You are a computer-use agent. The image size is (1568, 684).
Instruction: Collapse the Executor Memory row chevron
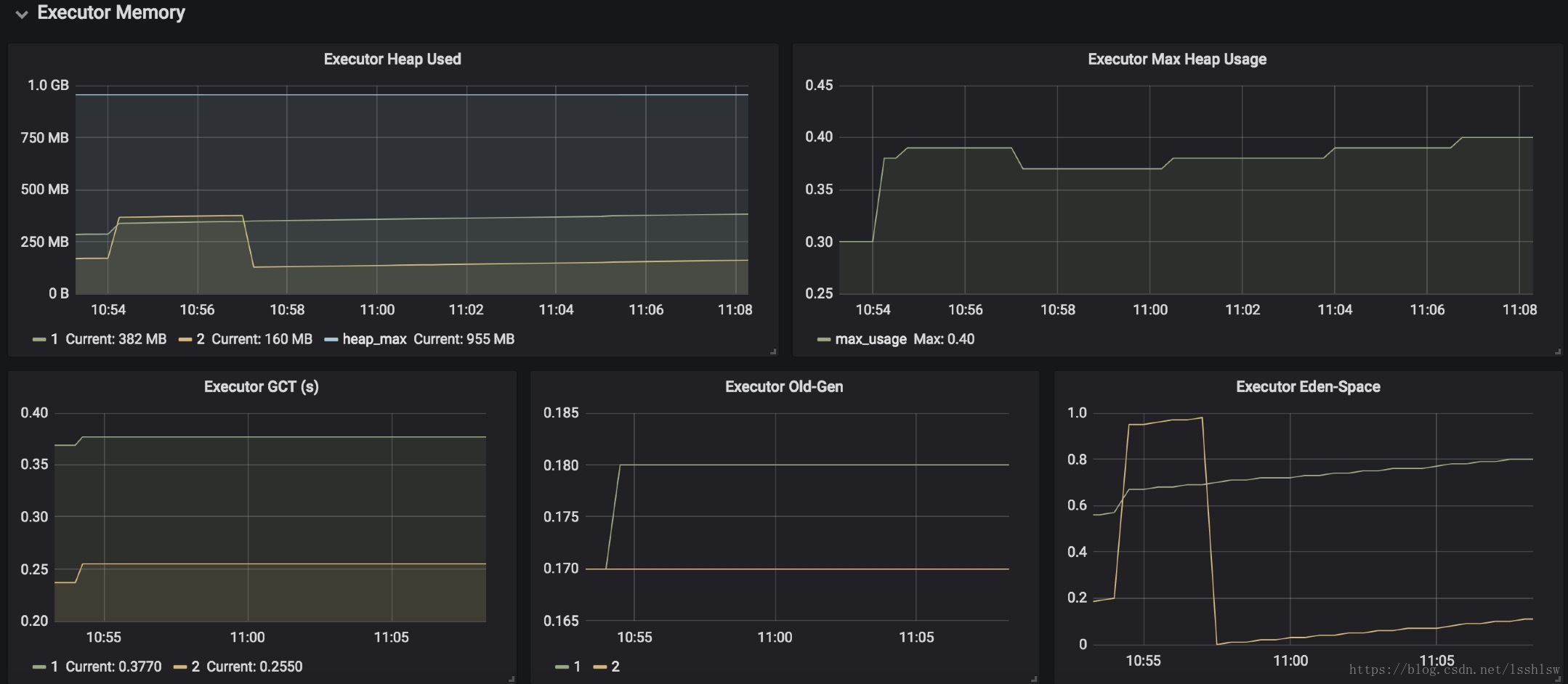point(22,14)
